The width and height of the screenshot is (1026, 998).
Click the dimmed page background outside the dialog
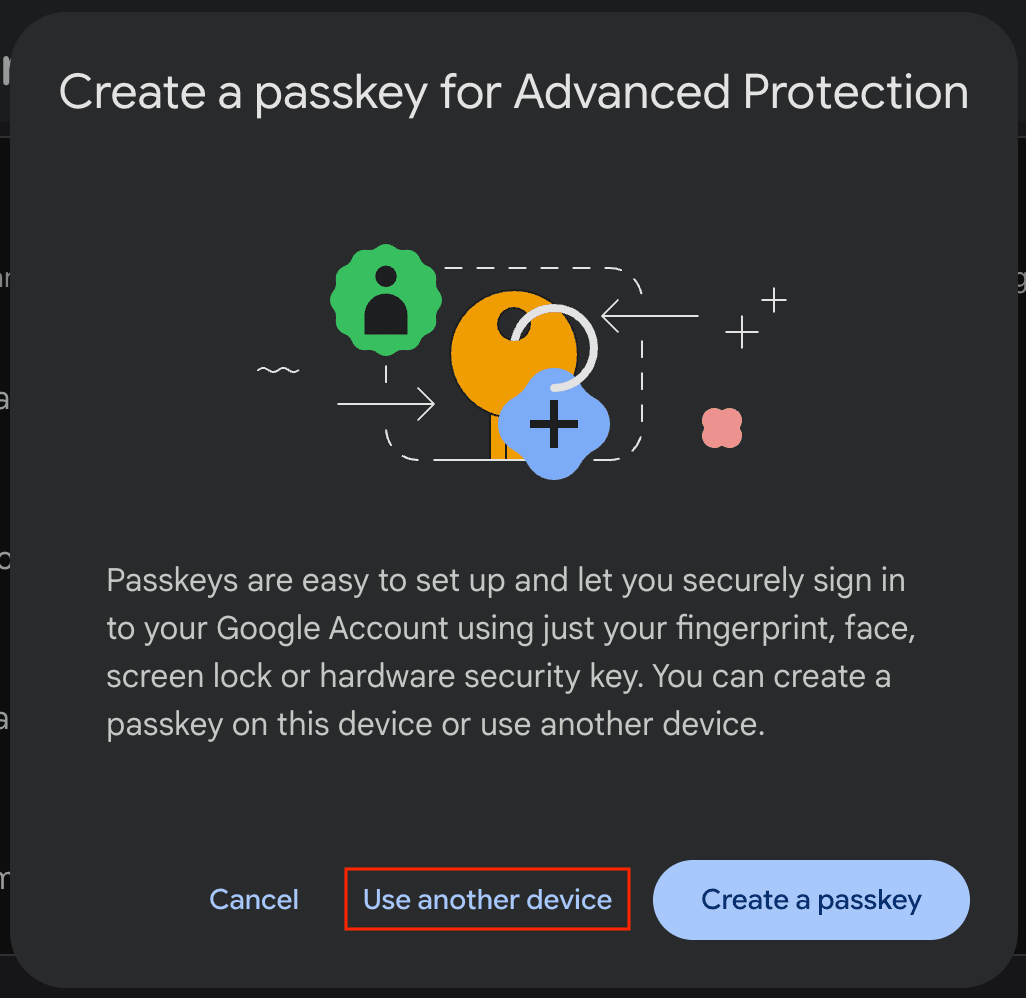[x=6, y=500]
